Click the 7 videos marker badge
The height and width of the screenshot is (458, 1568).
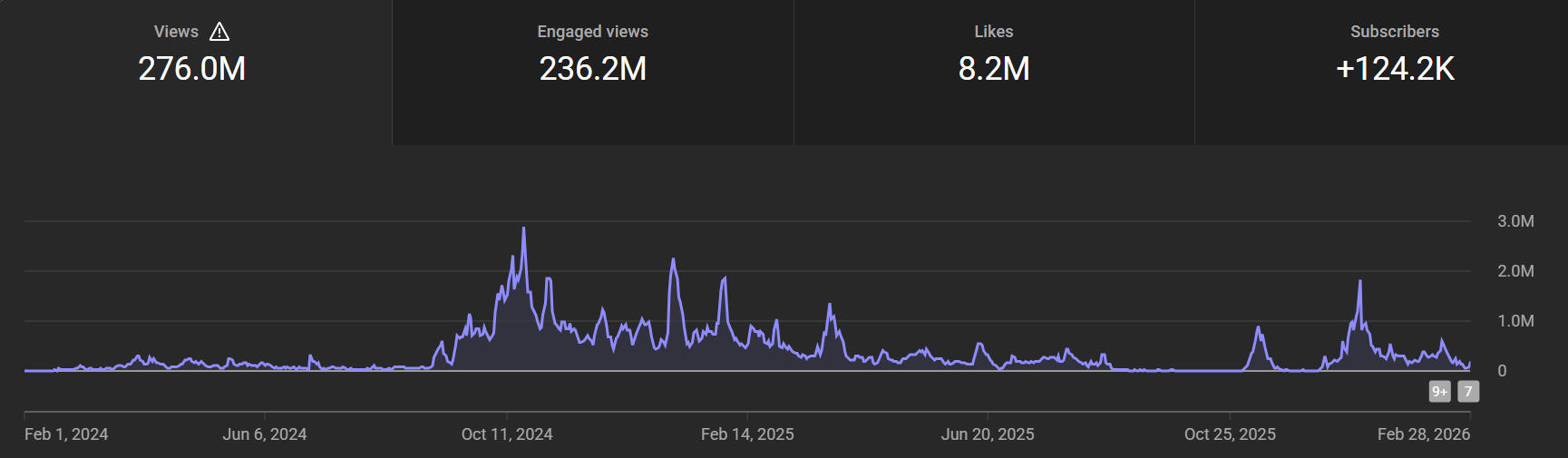(x=1468, y=392)
